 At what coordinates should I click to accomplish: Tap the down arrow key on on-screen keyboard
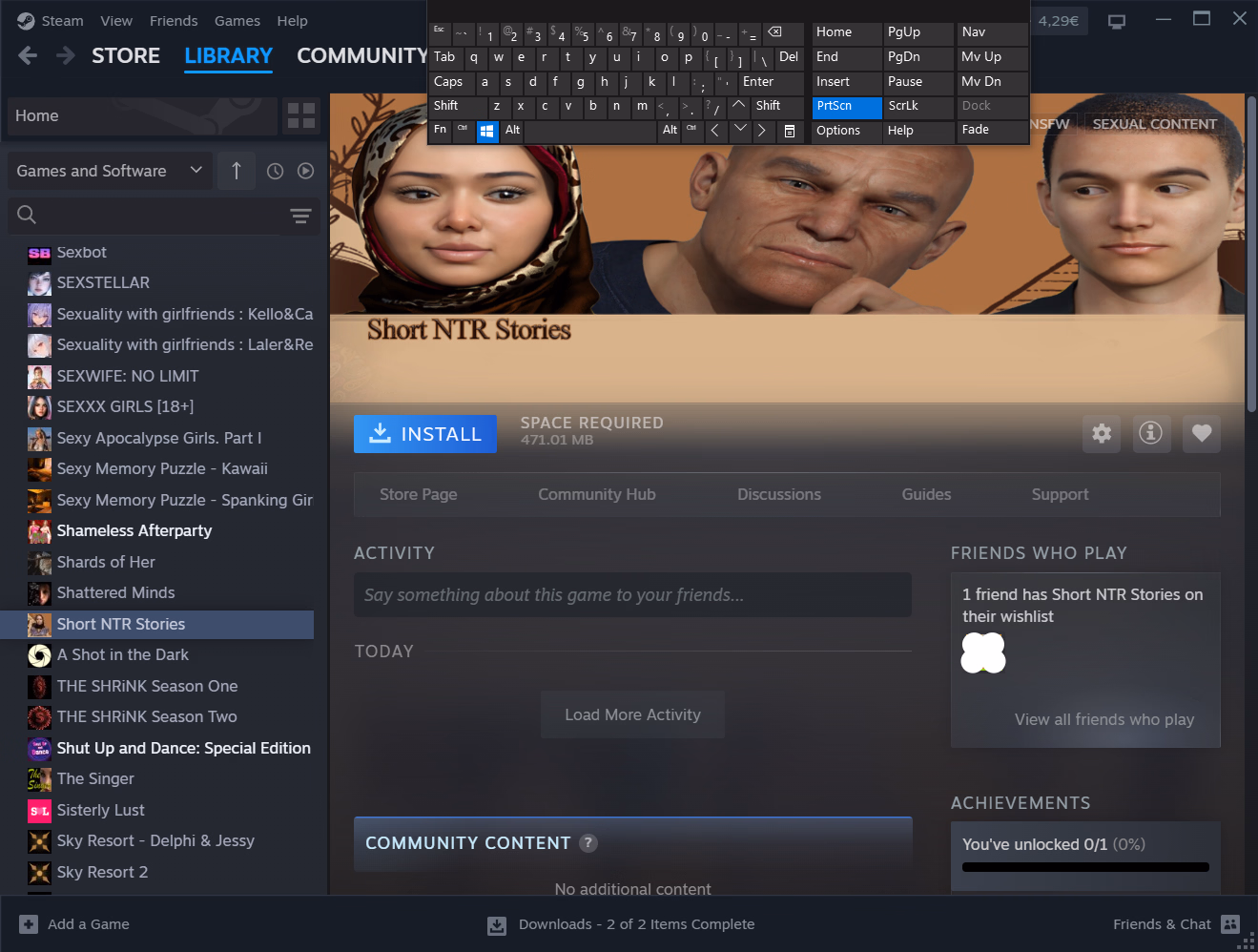pos(739,131)
